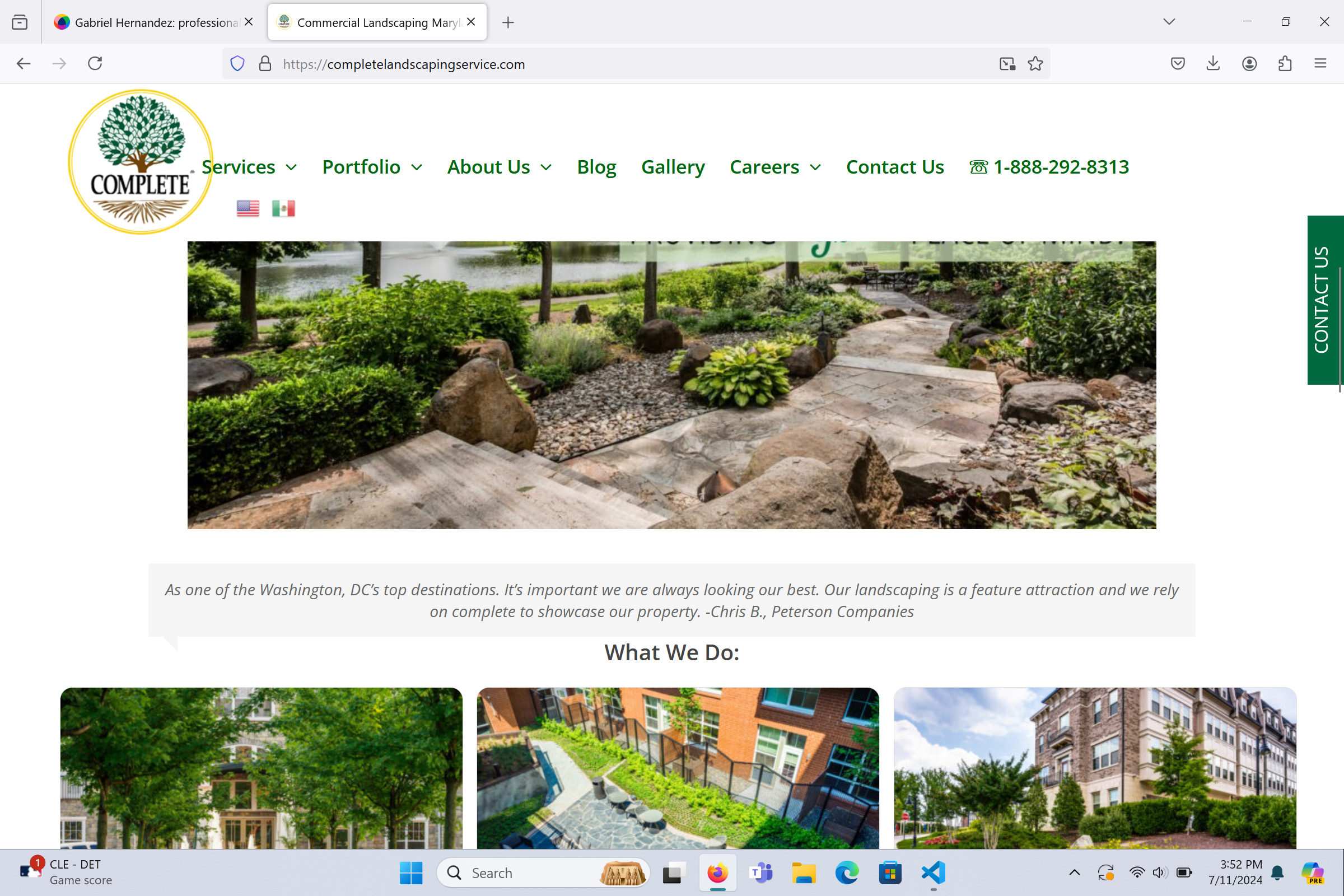The width and height of the screenshot is (1344, 896).
Task: Open Microsoft Teams from the taskbar
Action: 760,872
